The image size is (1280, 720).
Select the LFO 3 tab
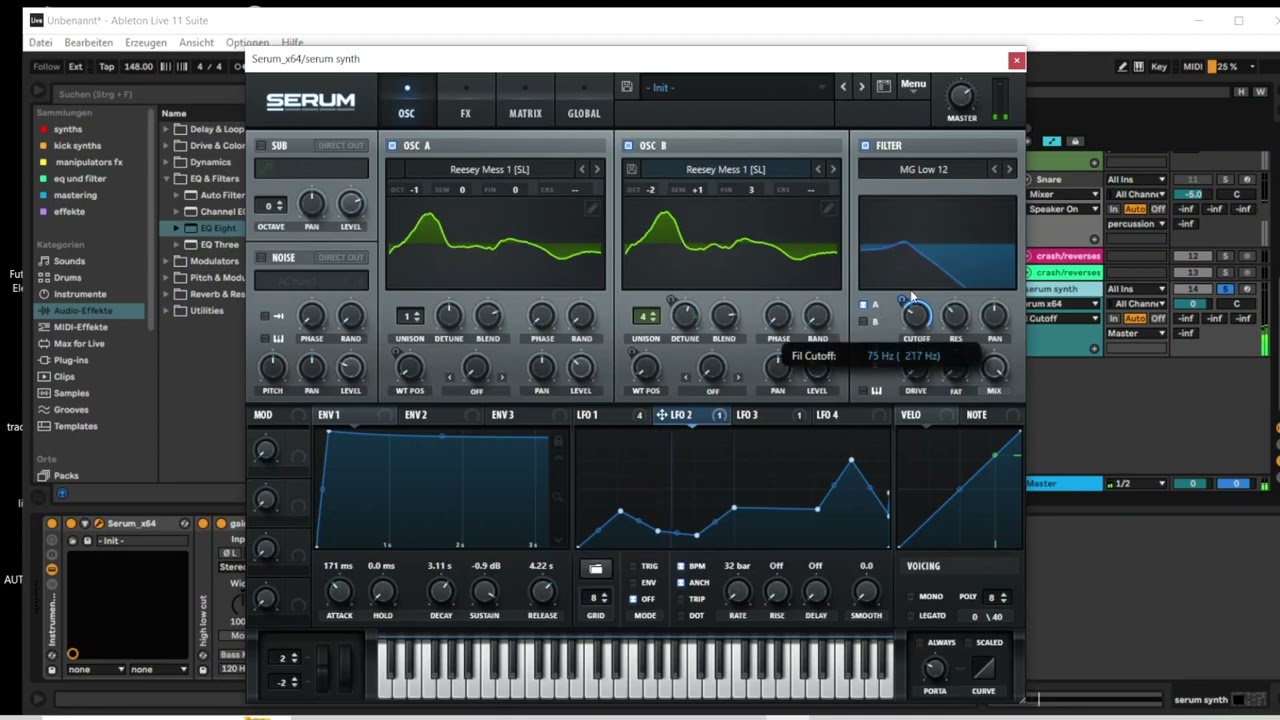[747, 414]
